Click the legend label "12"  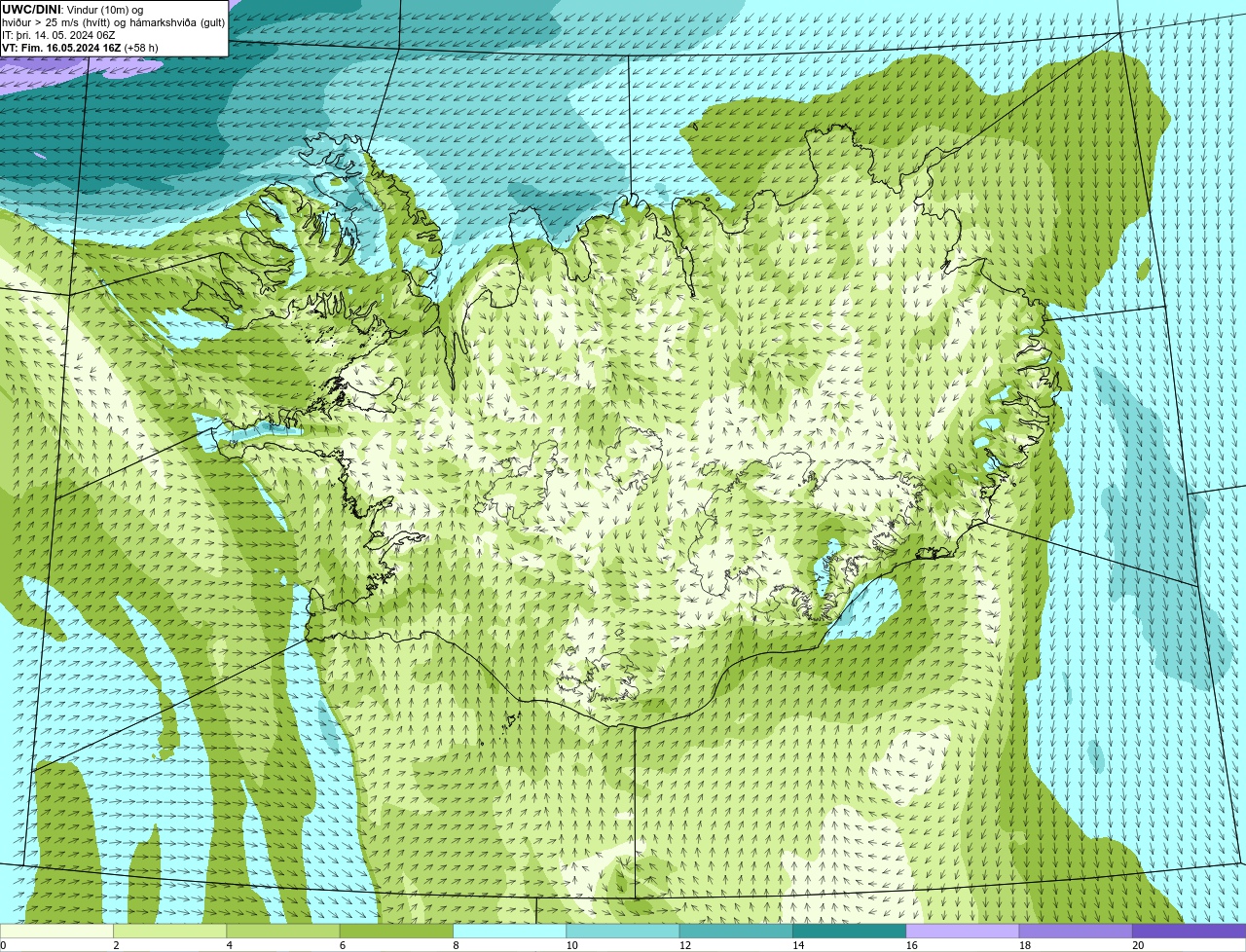click(x=684, y=945)
